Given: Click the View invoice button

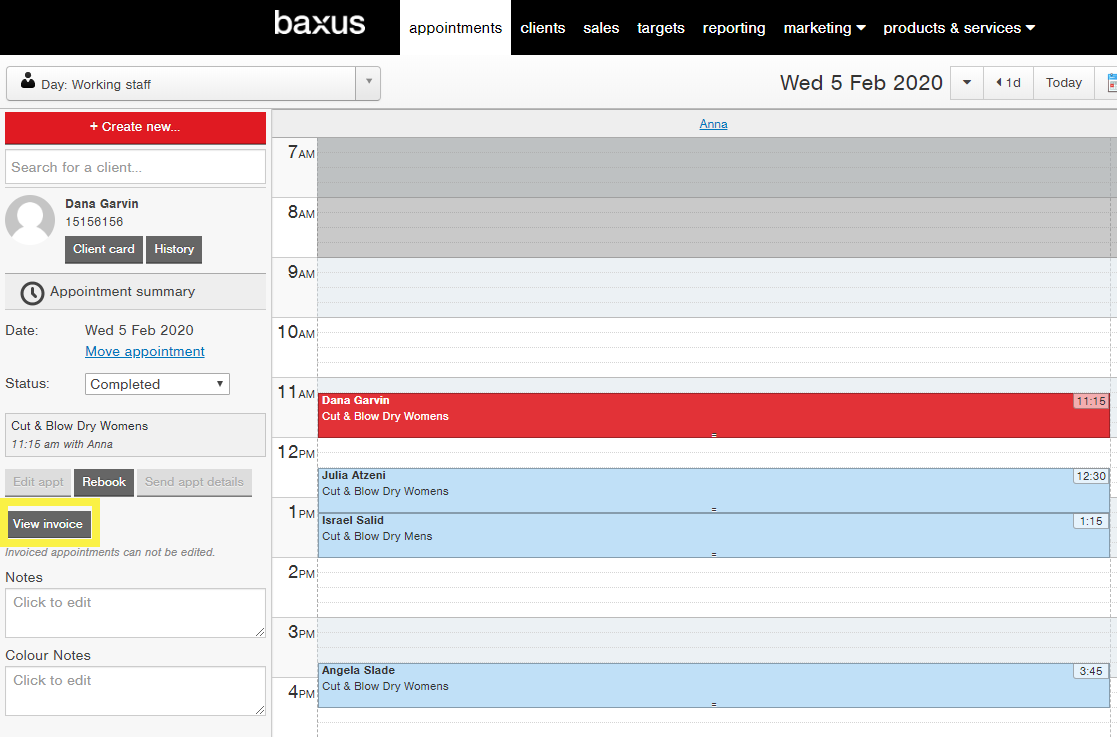Looking at the screenshot, I should click(x=48, y=524).
